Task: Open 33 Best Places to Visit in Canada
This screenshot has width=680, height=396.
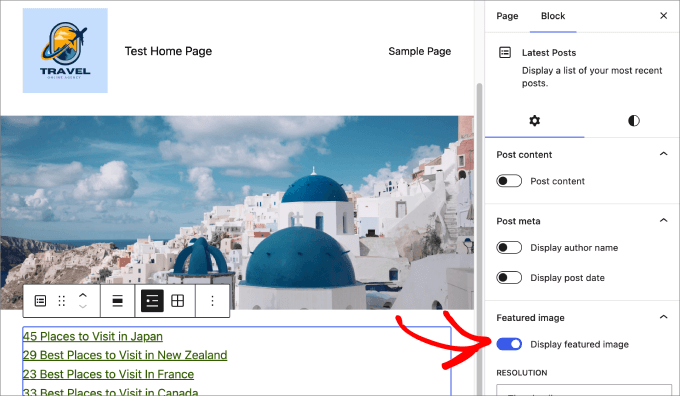Action: click(111, 391)
